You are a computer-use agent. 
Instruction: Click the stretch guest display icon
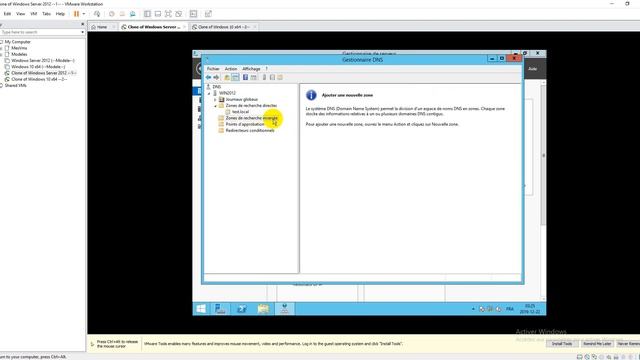coord(208,14)
